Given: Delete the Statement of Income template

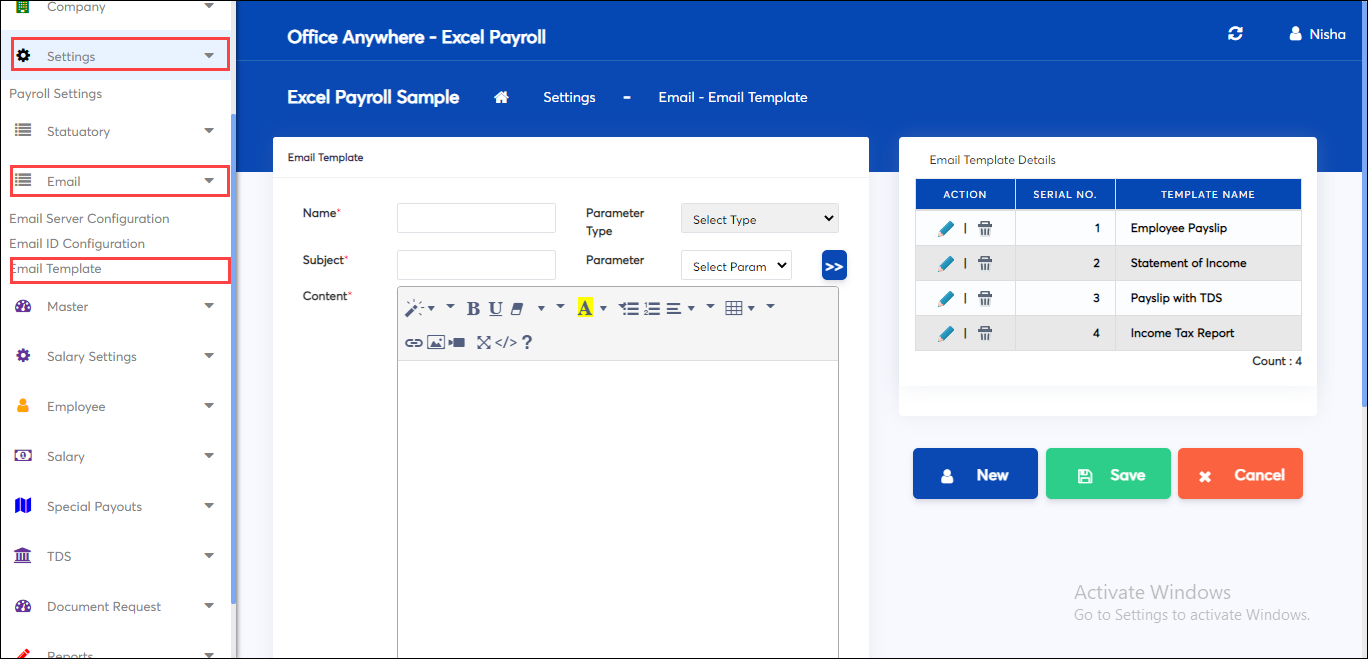Looking at the screenshot, I should coord(985,263).
